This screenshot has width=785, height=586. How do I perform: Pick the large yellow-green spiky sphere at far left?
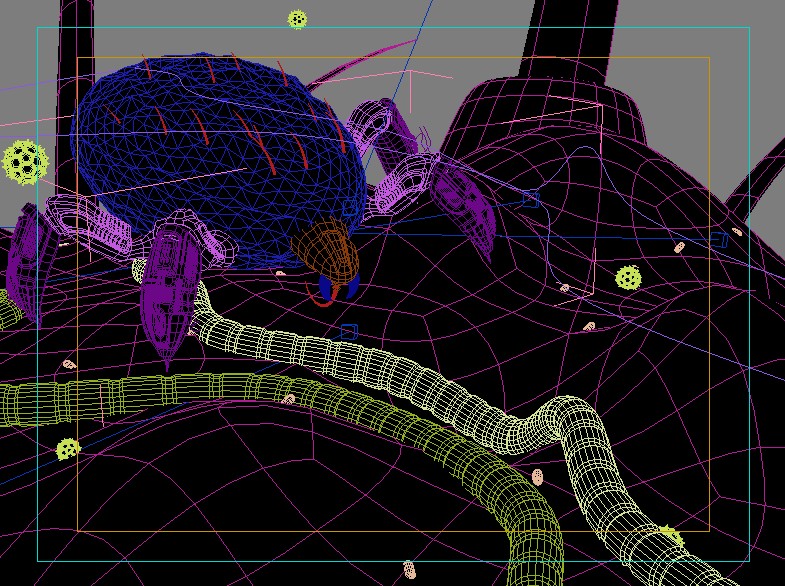tap(25, 161)
